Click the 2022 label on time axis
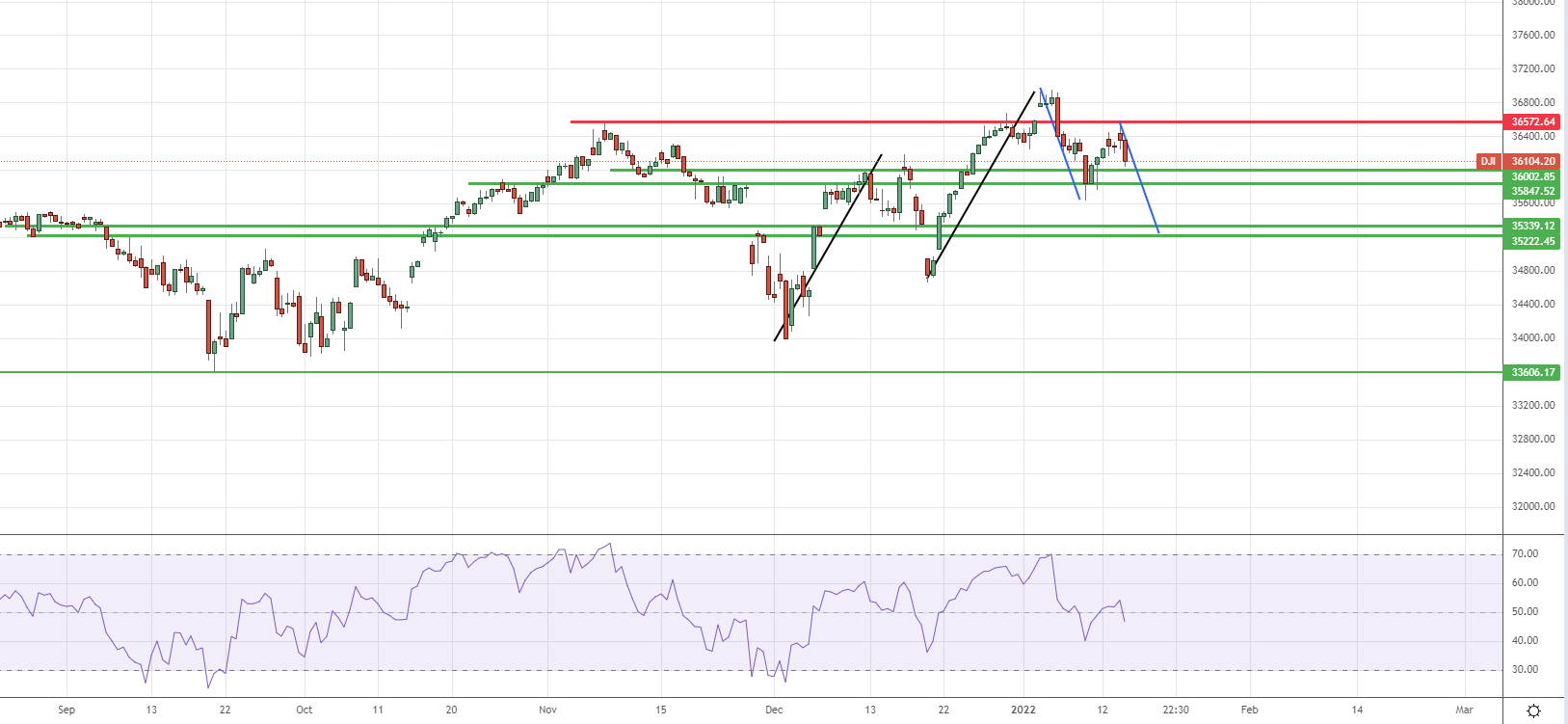The width and height of the screenshot is (1568, 724). 1023,710
